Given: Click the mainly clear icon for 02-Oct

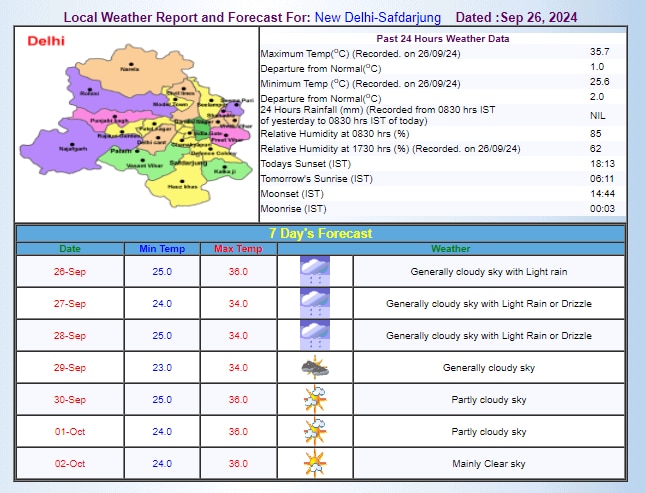Looking at the screenshot, I should pos(316,463).
